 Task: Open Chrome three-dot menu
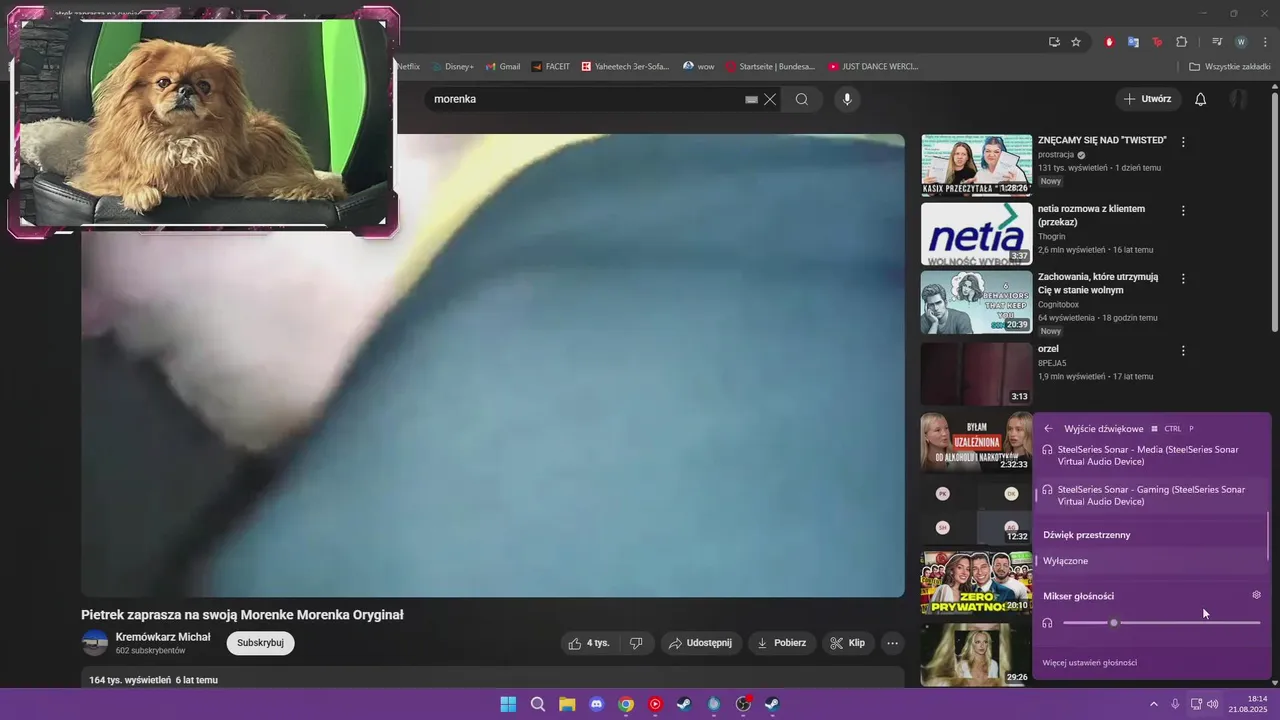(1264, 42)
